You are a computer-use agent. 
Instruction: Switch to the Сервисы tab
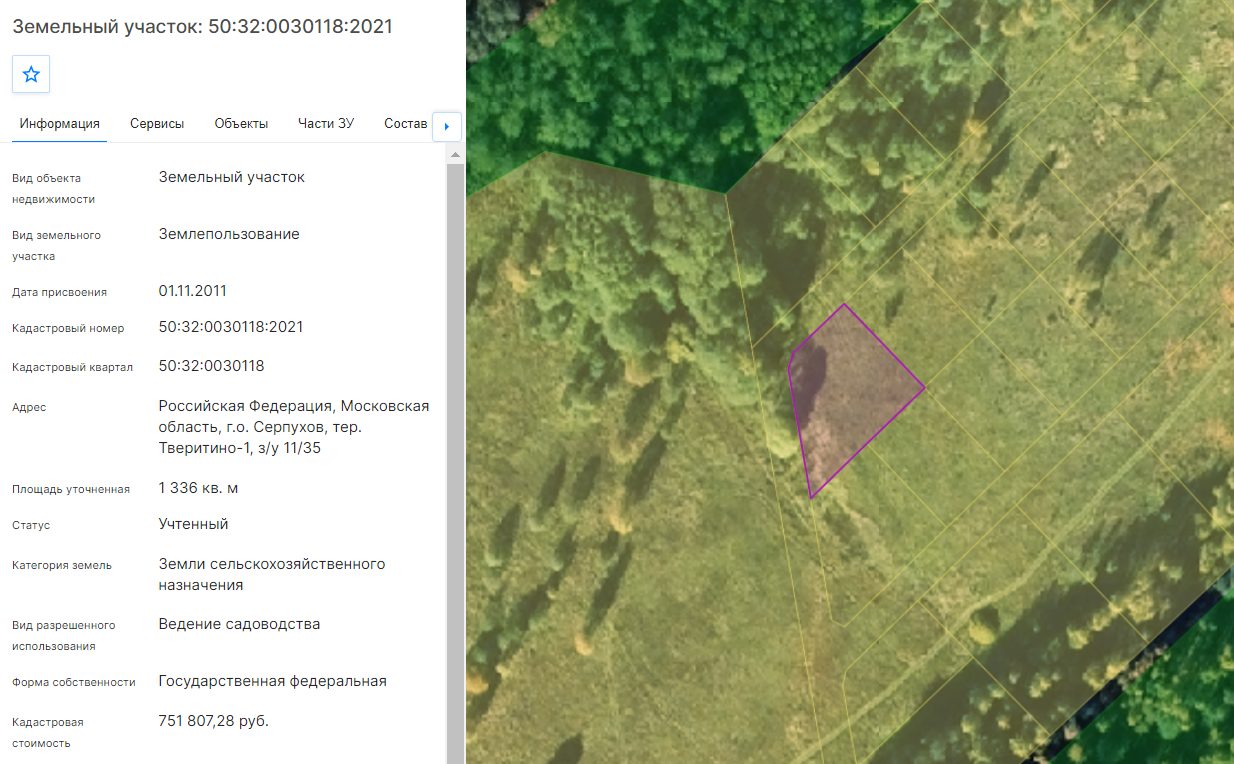[157, 124]
